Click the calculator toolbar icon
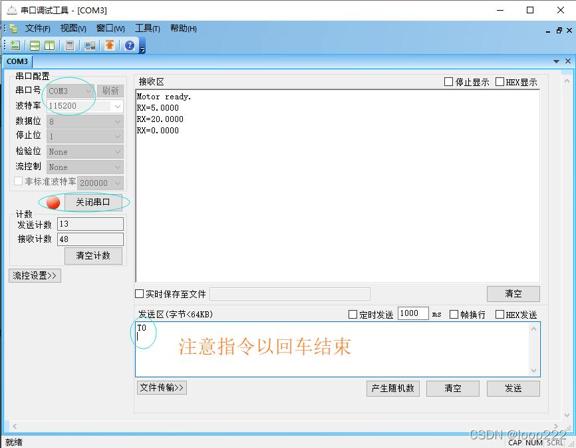Viewport: 576px width, 448px height. click(69, 46)
